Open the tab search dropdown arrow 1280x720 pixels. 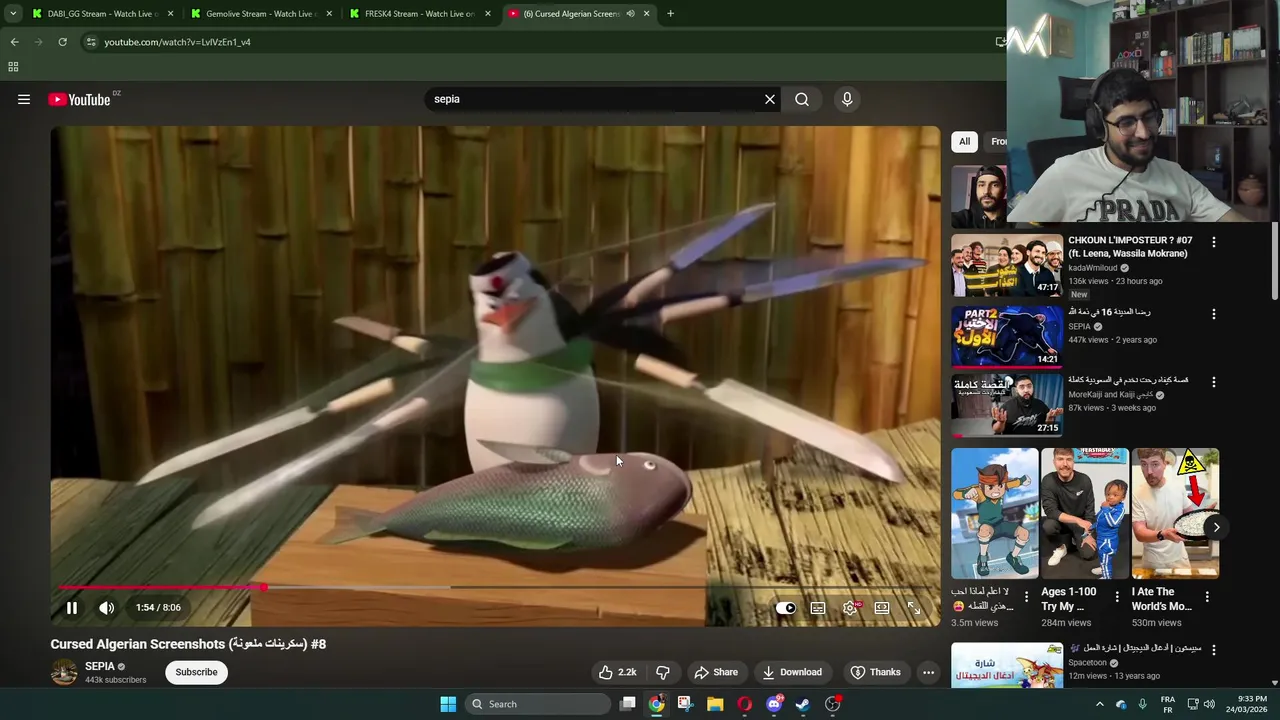click(x=13, y=14)
